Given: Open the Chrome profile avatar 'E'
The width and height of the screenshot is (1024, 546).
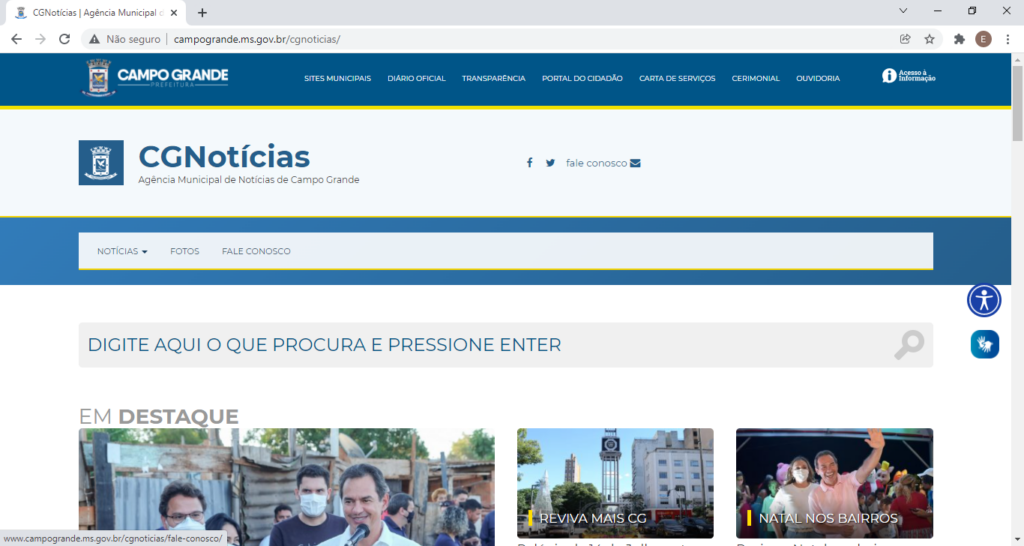Looking at the screenshot, I should pos(983,39).
